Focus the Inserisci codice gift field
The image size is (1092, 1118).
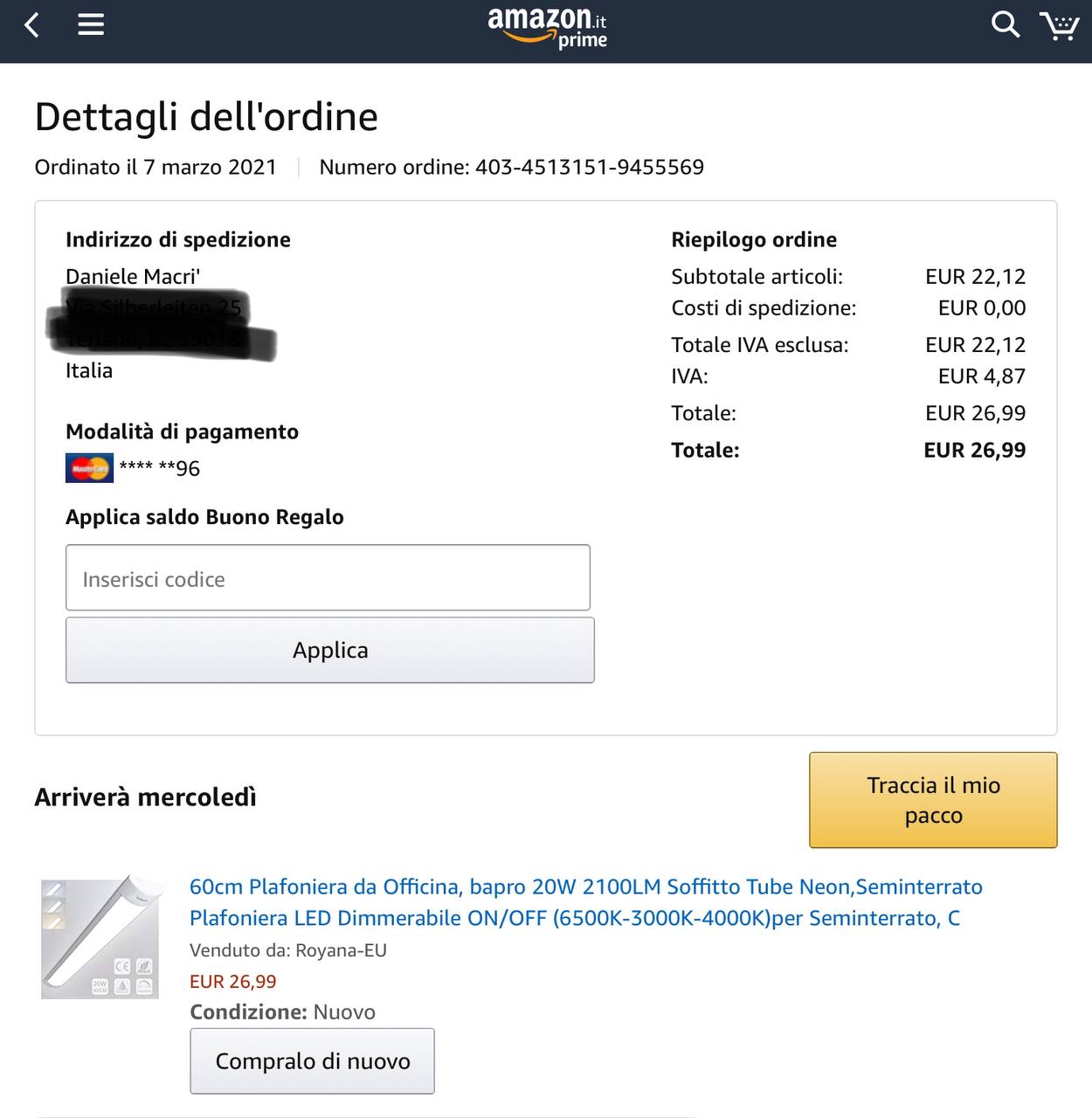pos(328,578)
